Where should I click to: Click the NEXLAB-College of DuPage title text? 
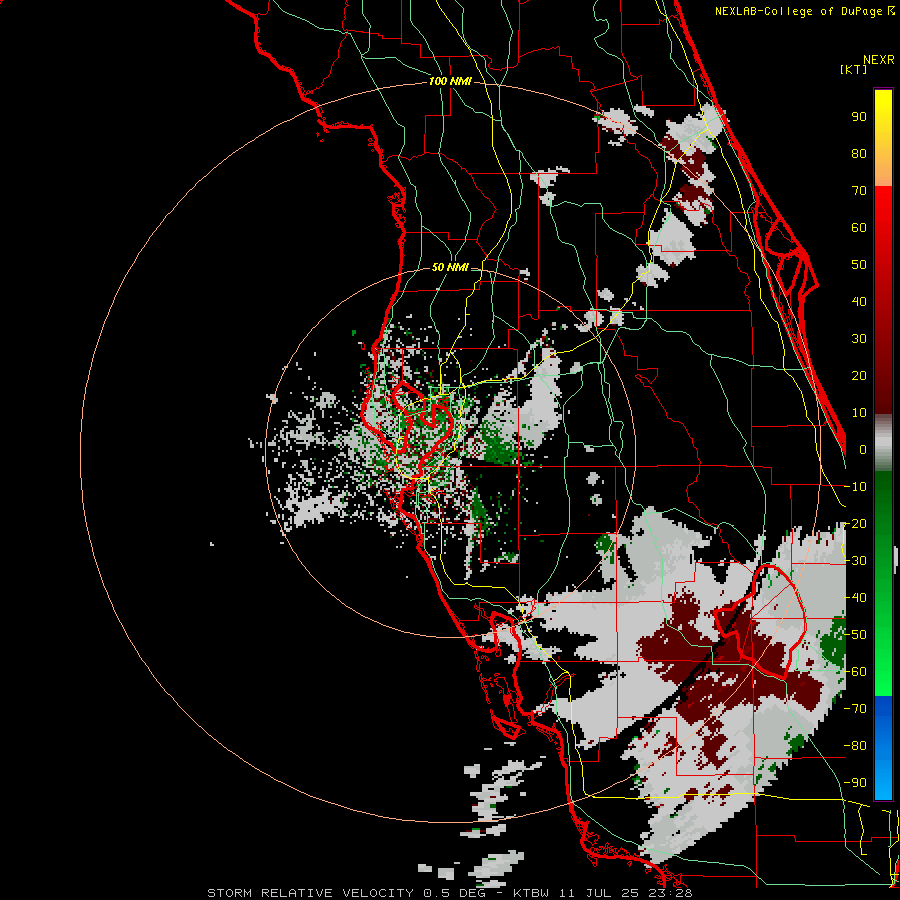[x=804, y=11]
